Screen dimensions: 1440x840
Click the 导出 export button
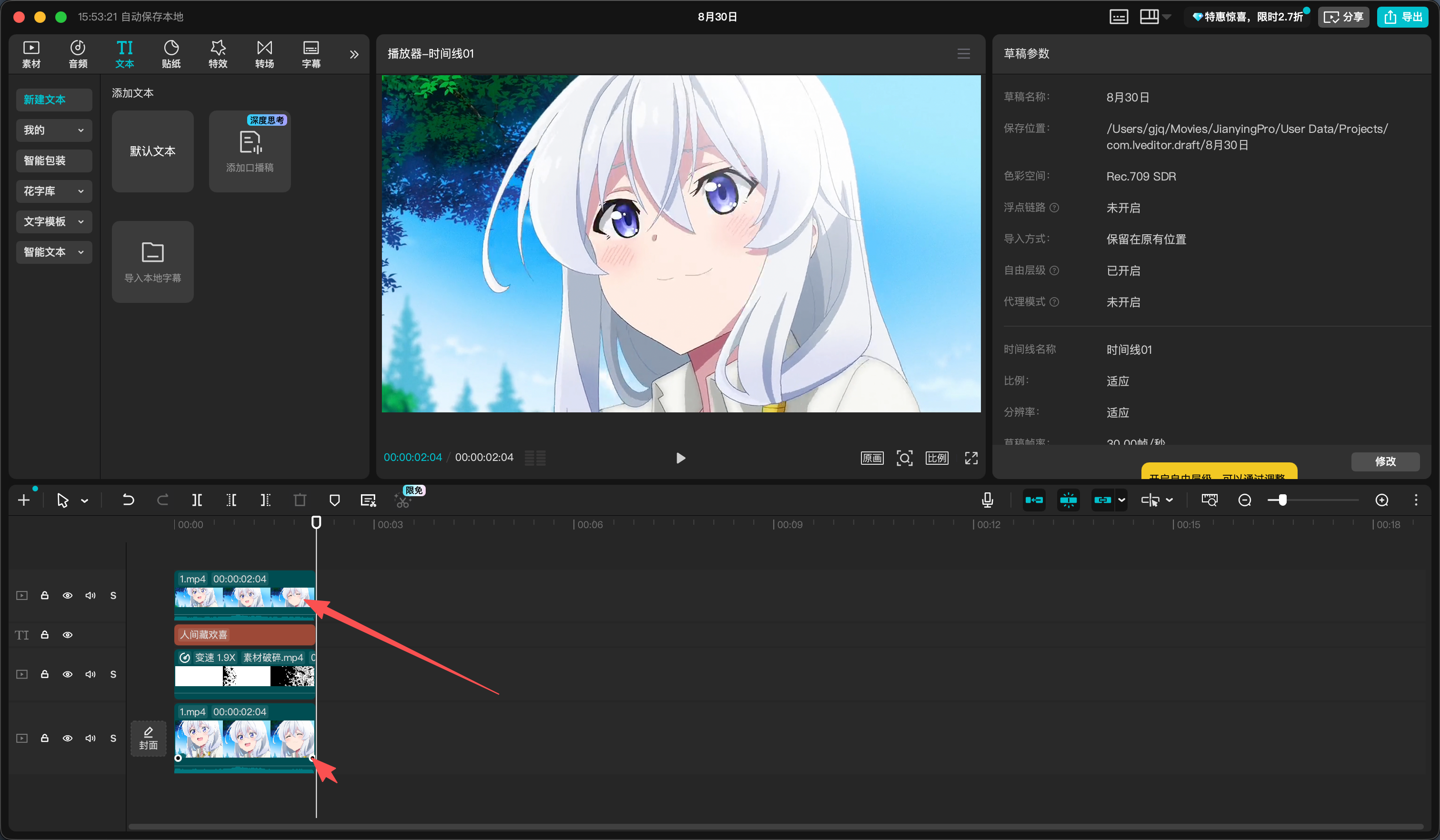[1402, 17]
